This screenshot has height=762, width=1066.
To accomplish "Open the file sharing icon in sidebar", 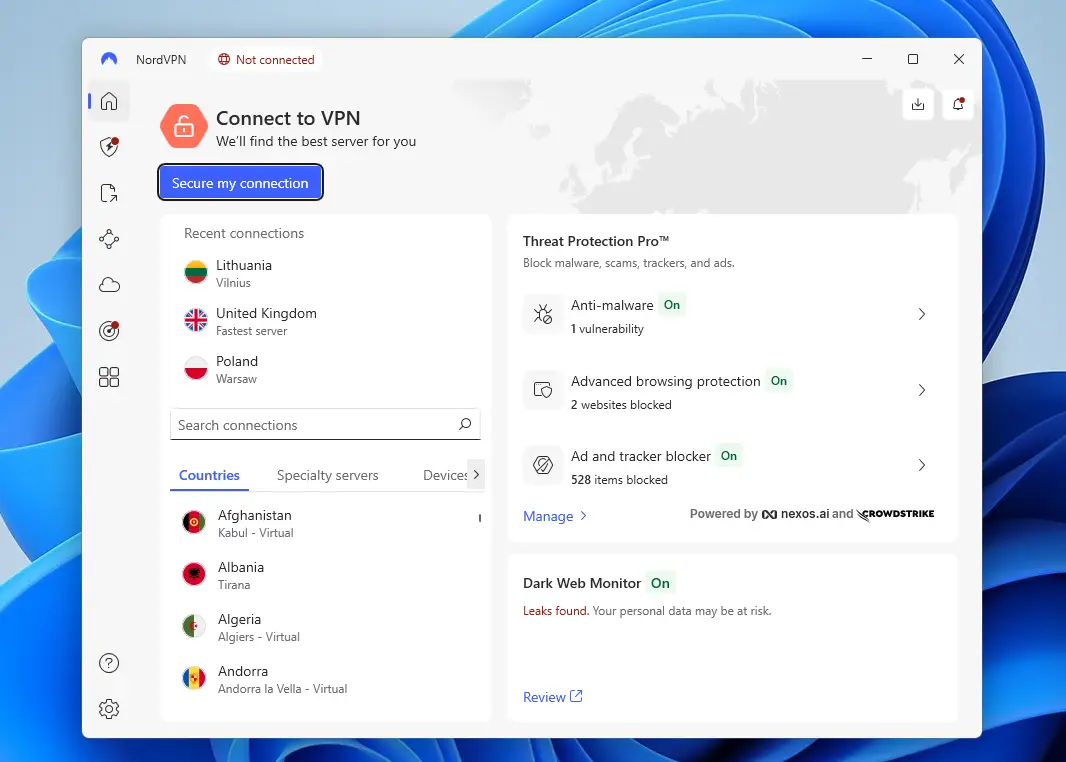I will tap(109, 193).
